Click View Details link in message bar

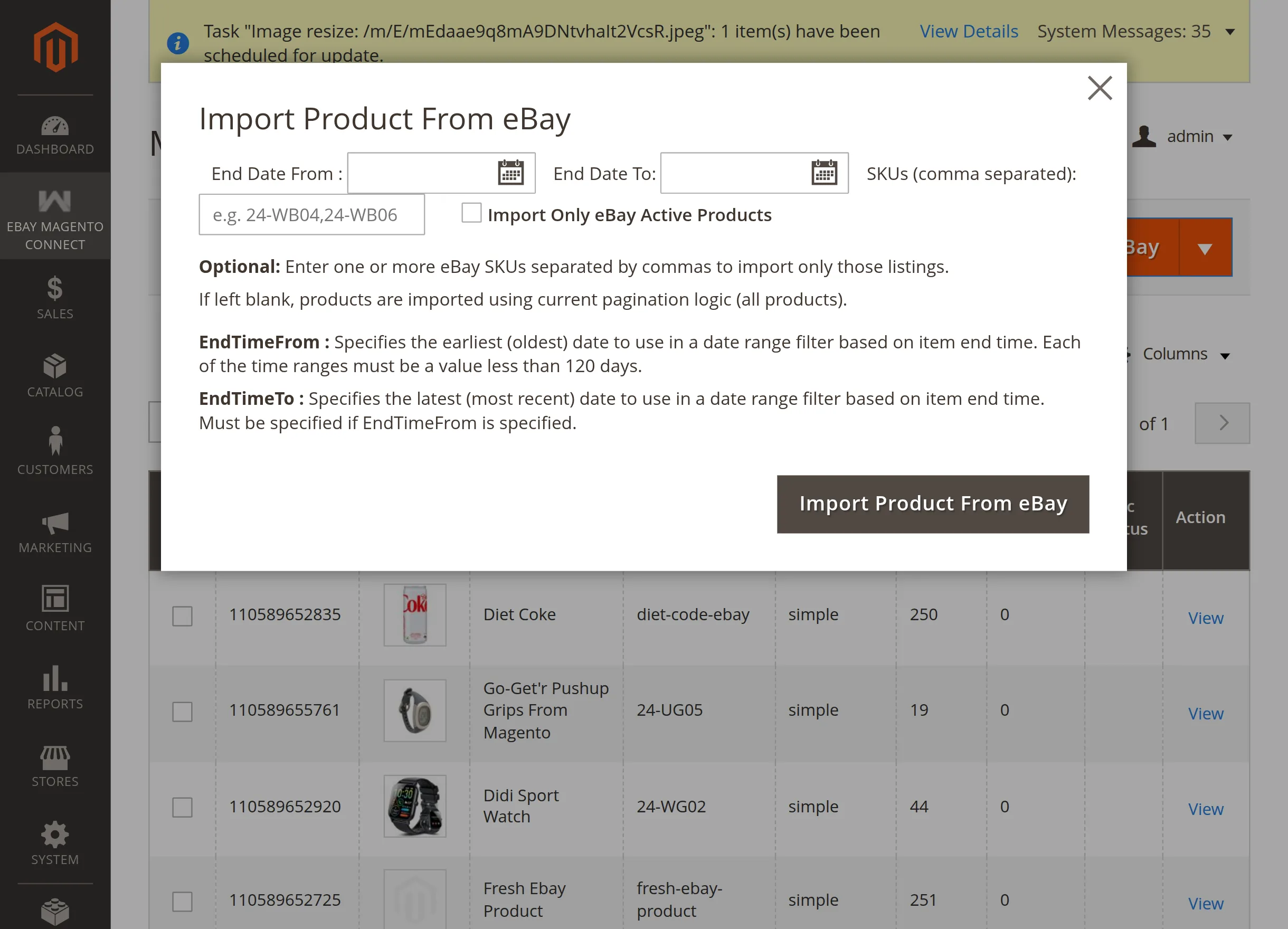coord(969,31)
